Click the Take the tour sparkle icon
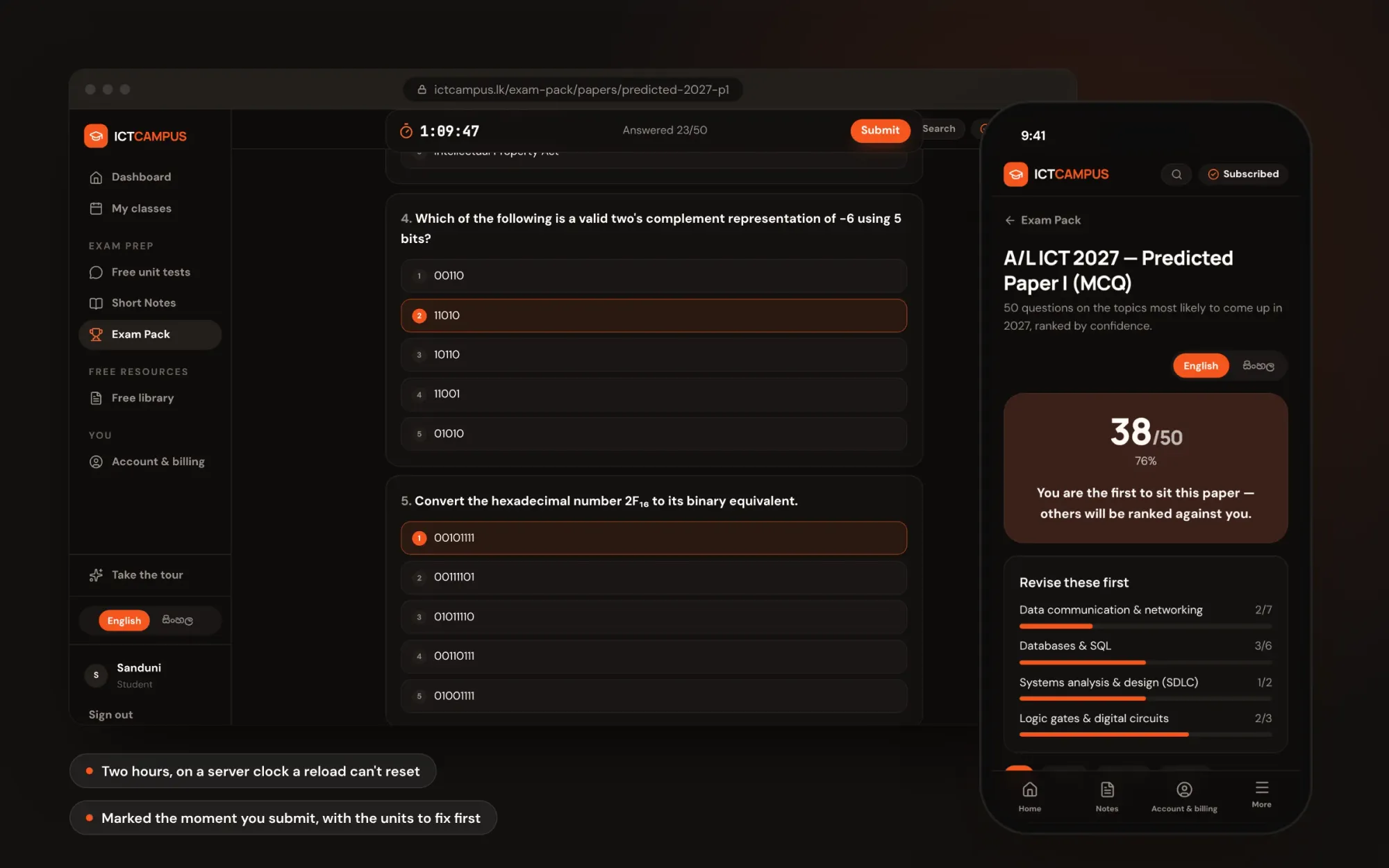This screenshot has width=1389, height=868. tap(96, 575)
